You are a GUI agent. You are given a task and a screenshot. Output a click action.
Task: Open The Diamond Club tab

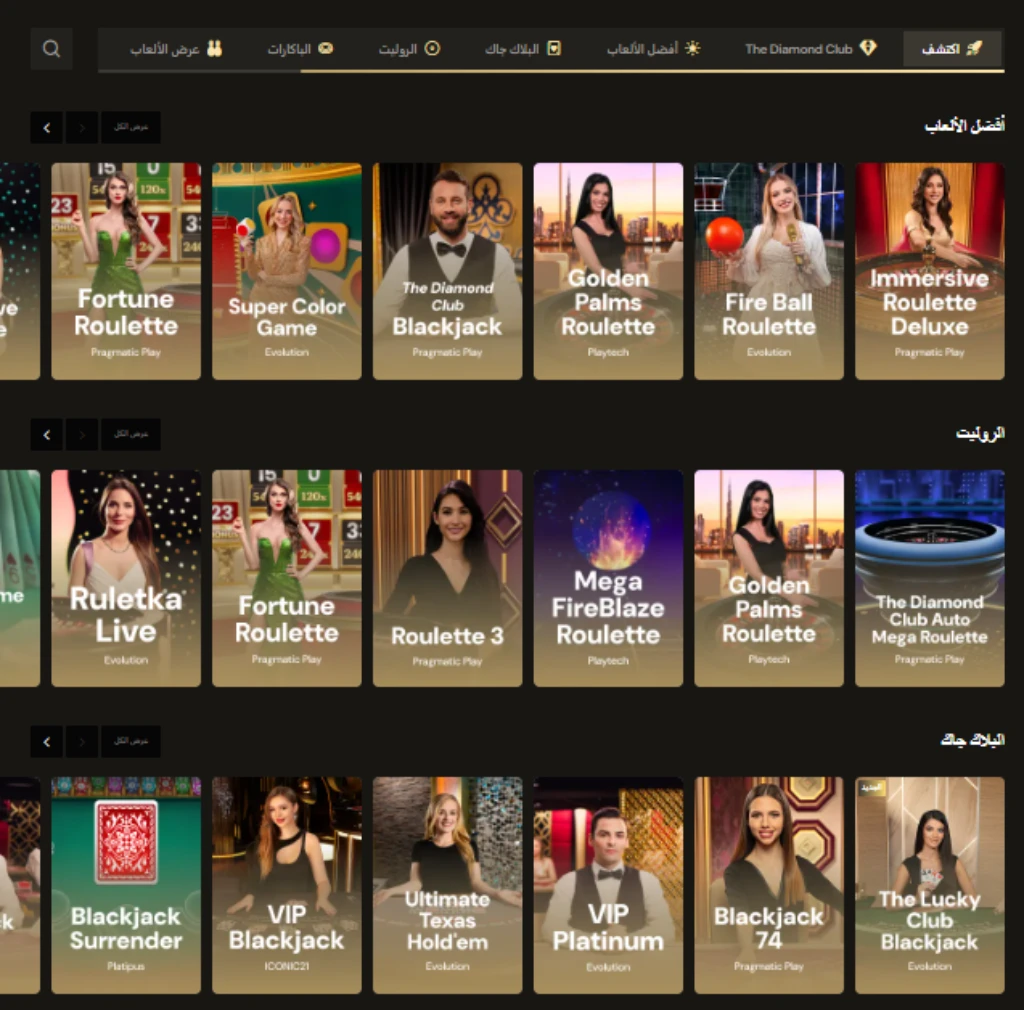tap(810, 49)
